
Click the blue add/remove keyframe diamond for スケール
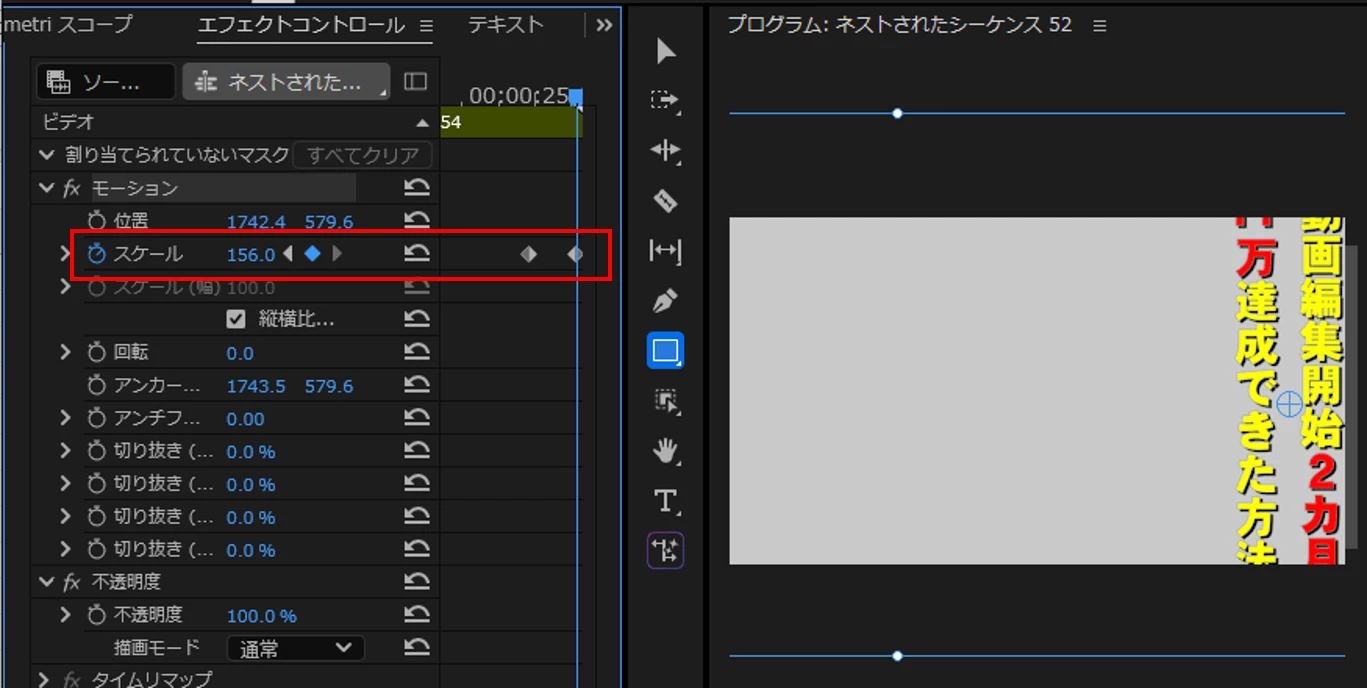click(x=312, y=254)
